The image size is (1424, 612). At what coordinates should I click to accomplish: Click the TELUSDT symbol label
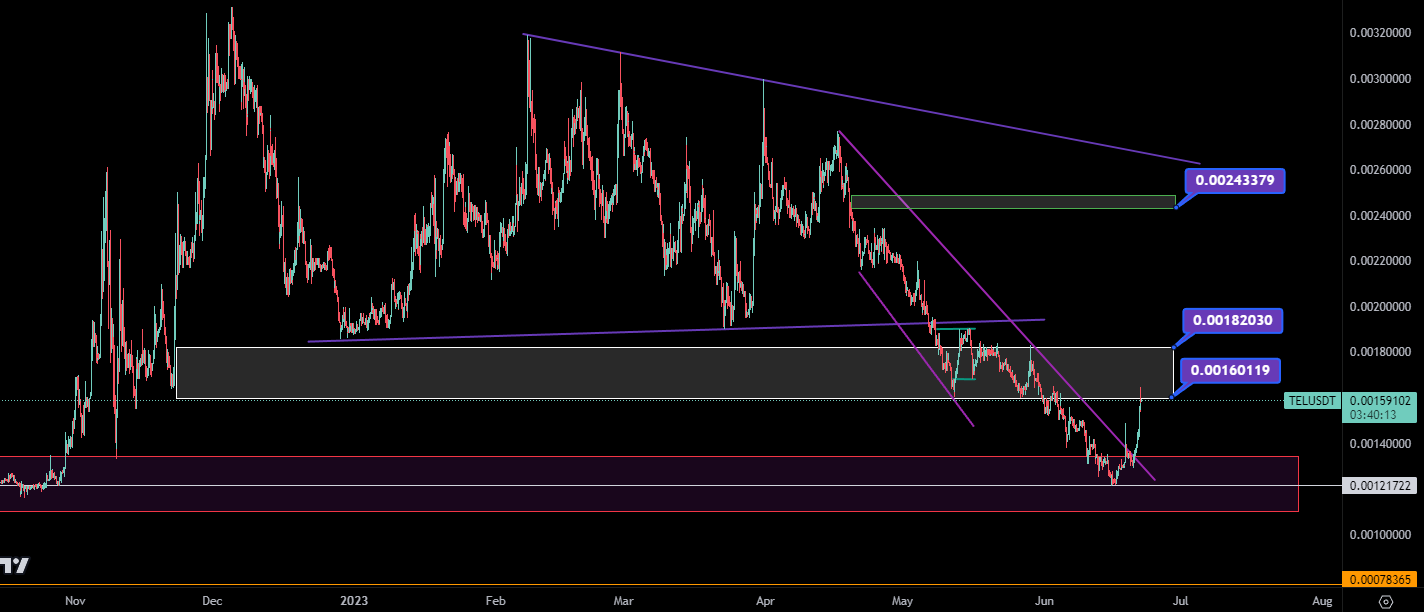coord(1312,401)
